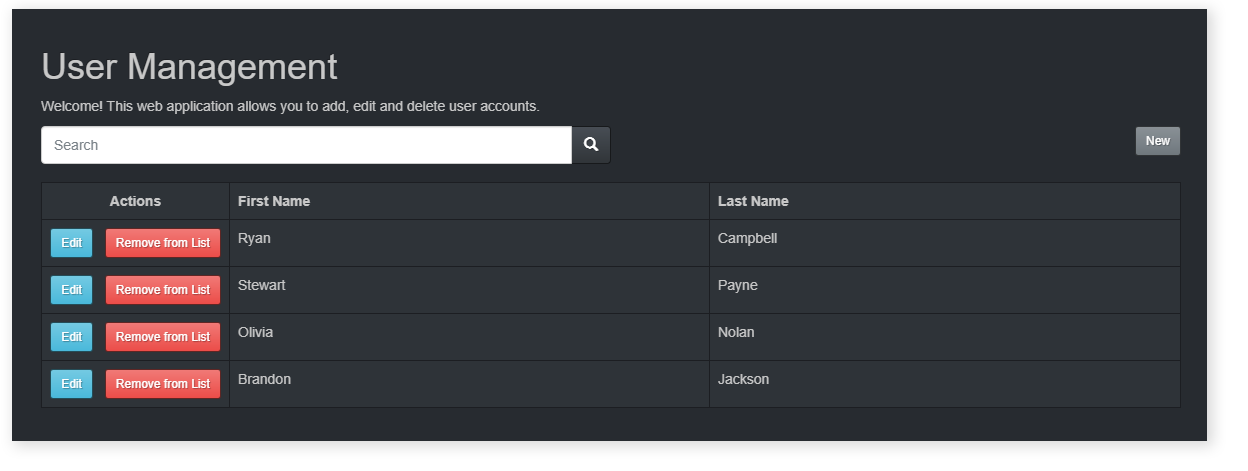The width and height of the screenshot is (1248, 471).
Task: Click the Jackson last name cell
Action: point(743,379)
